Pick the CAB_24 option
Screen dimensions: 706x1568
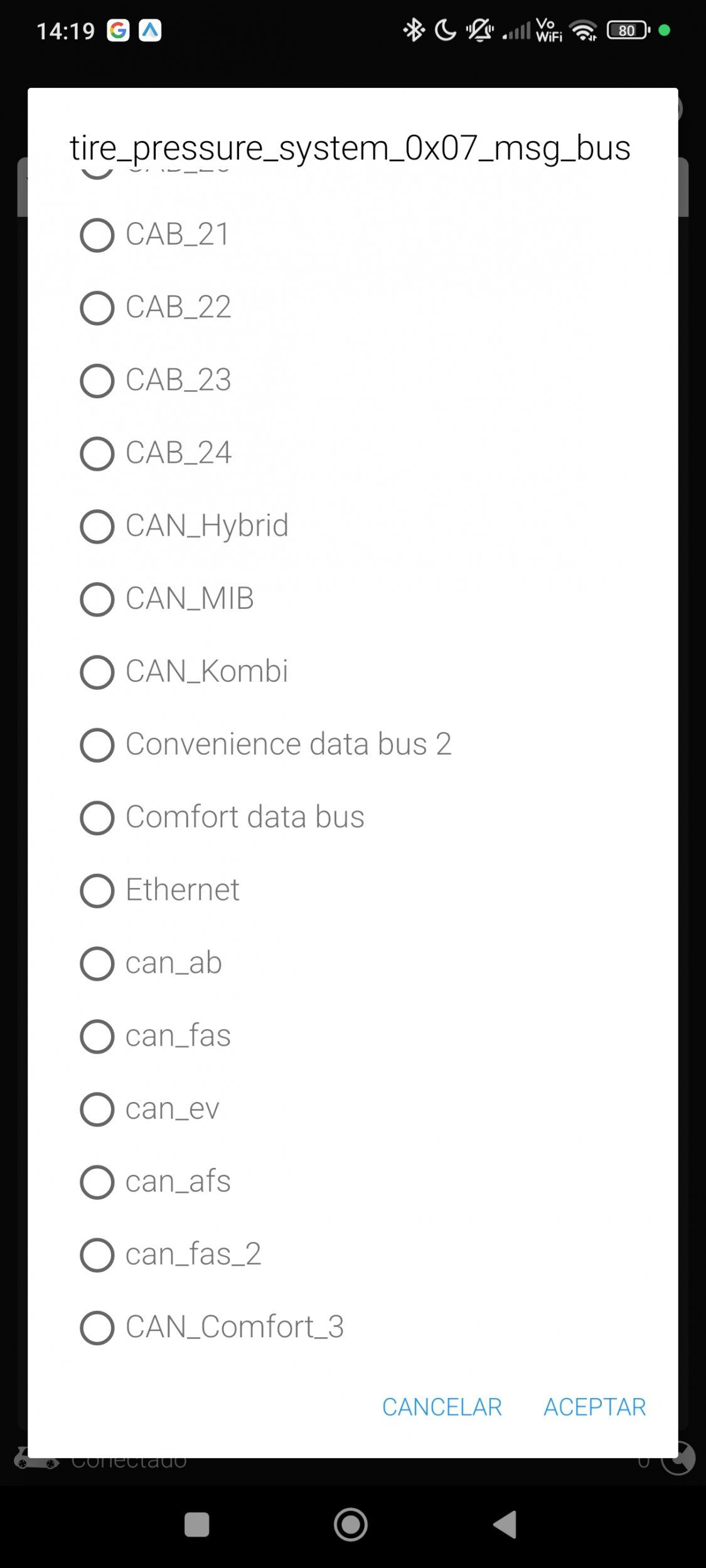97,453
